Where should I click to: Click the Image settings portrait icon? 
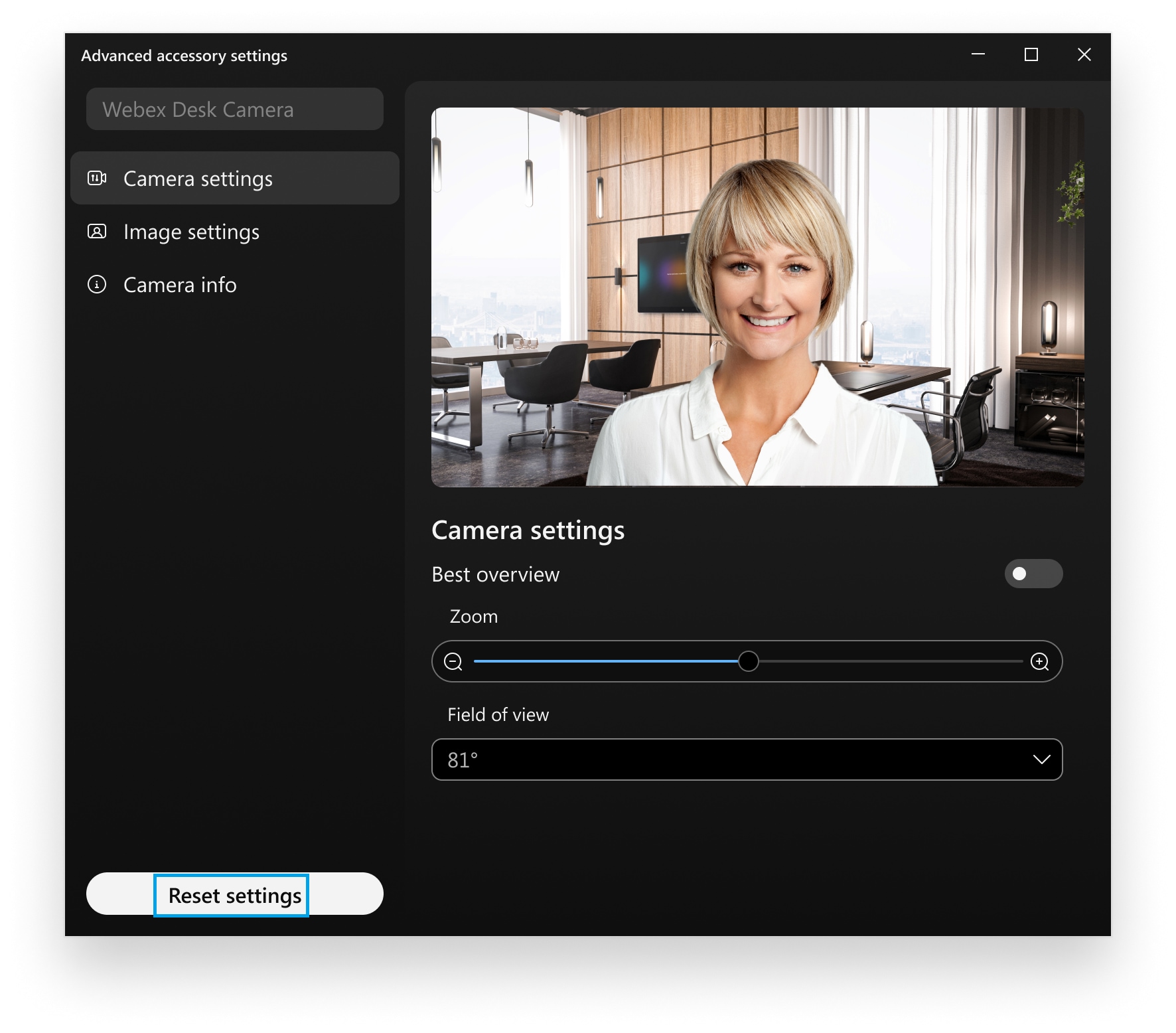click(x=97, y=232)
